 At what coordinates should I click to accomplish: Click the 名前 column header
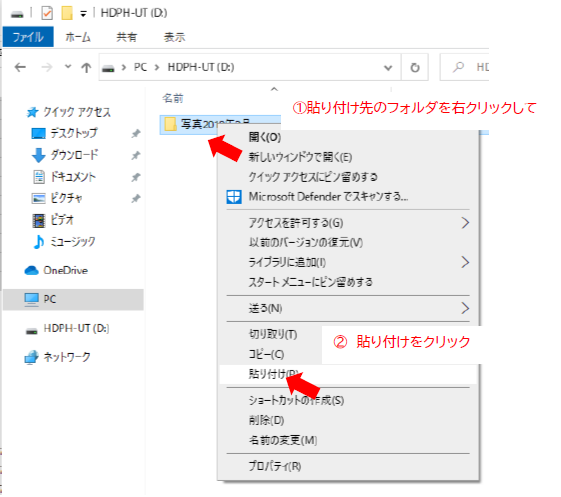tap(173, 98)
